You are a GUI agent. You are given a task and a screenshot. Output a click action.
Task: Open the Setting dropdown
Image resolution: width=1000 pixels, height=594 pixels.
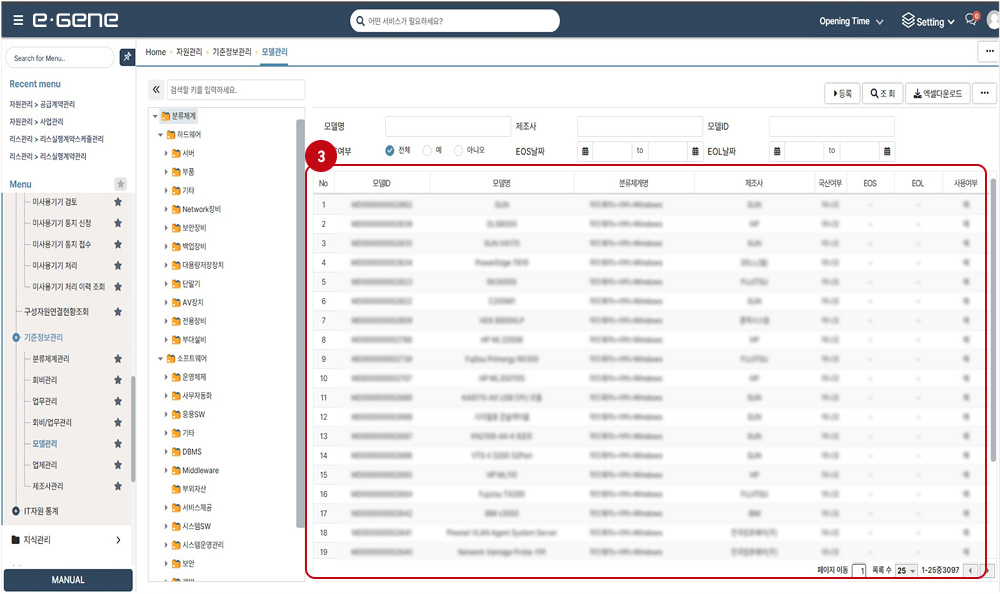tap(922, 21)
